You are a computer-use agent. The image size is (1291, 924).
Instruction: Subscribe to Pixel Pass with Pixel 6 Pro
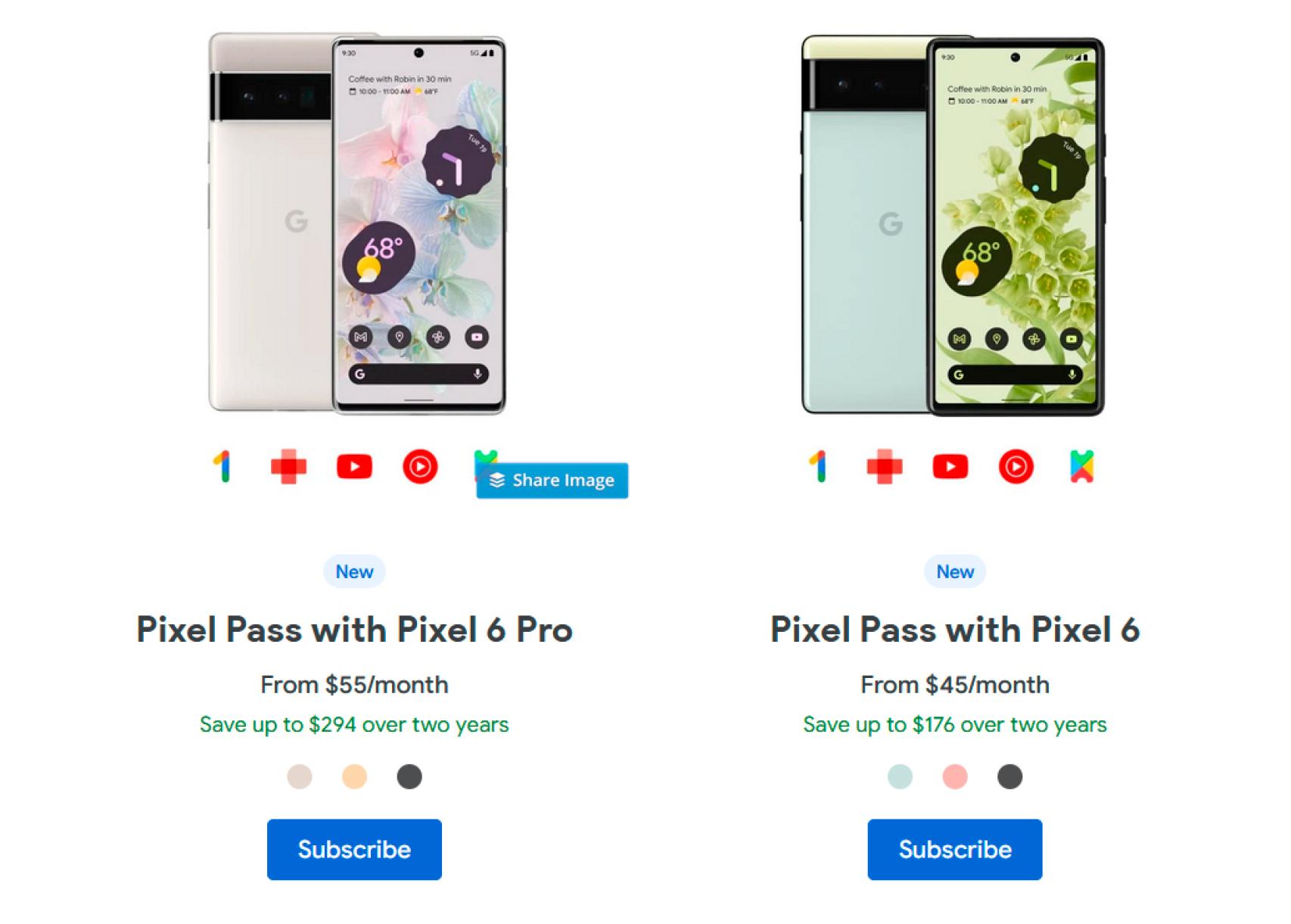[x=354, y=849]
